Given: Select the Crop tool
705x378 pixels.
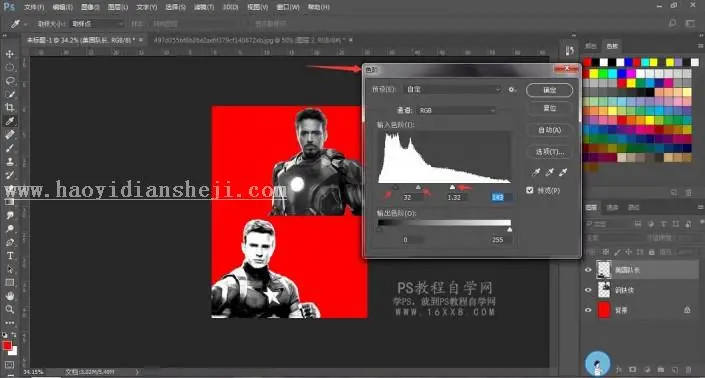Looking at the screenshot, I should (x=9, y=107).
